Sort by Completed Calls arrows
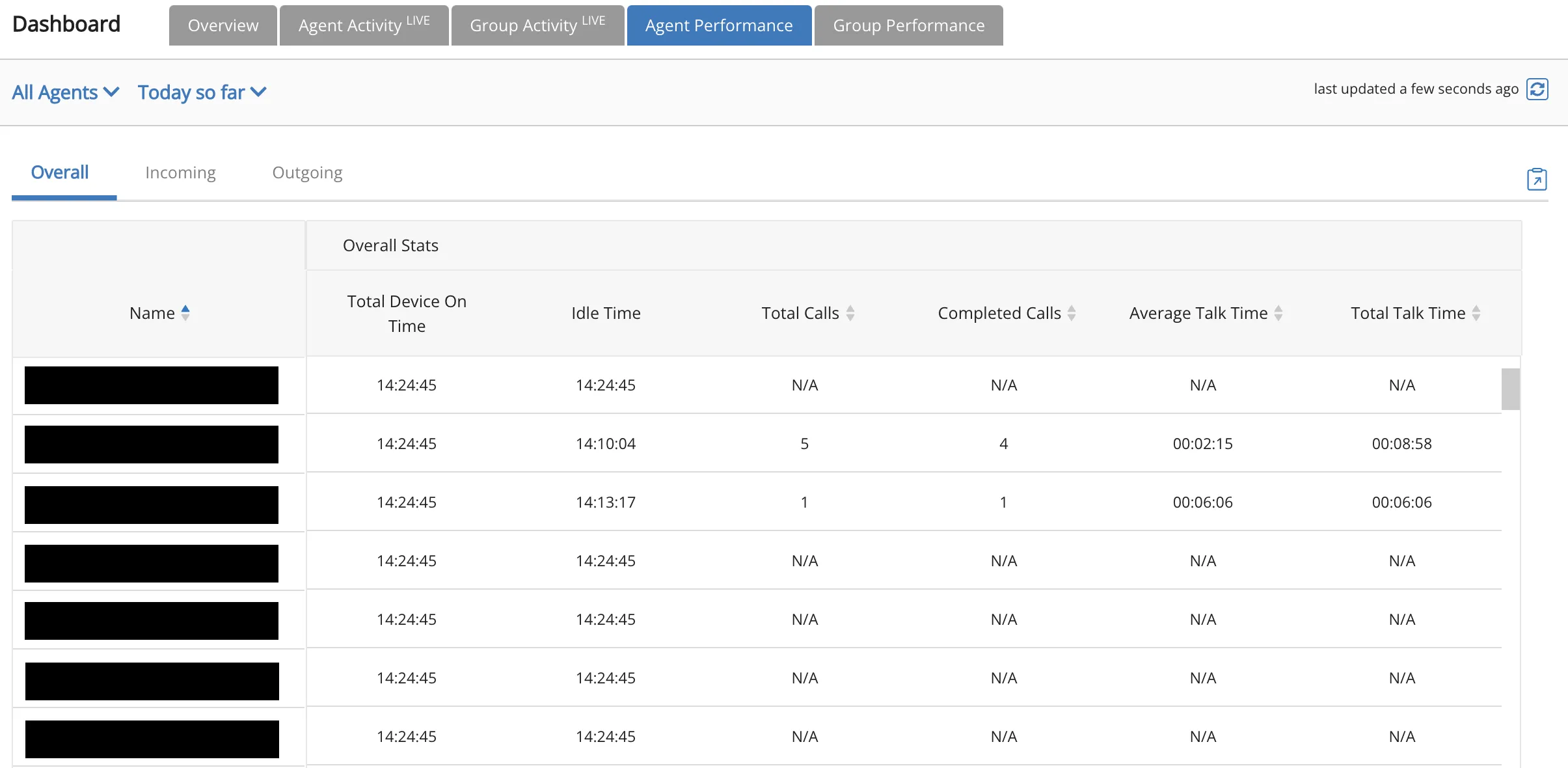This screenshot has width=1568, height=768. (1072, 313)
